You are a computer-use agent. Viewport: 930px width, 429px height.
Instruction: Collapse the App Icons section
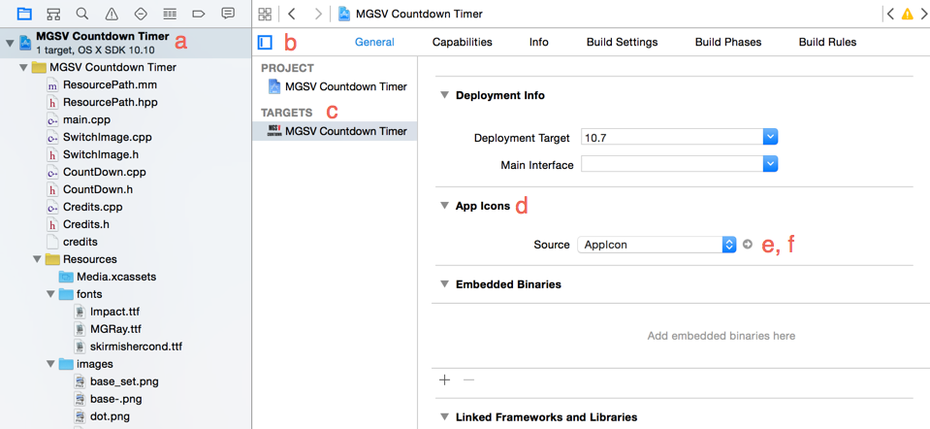444,206
